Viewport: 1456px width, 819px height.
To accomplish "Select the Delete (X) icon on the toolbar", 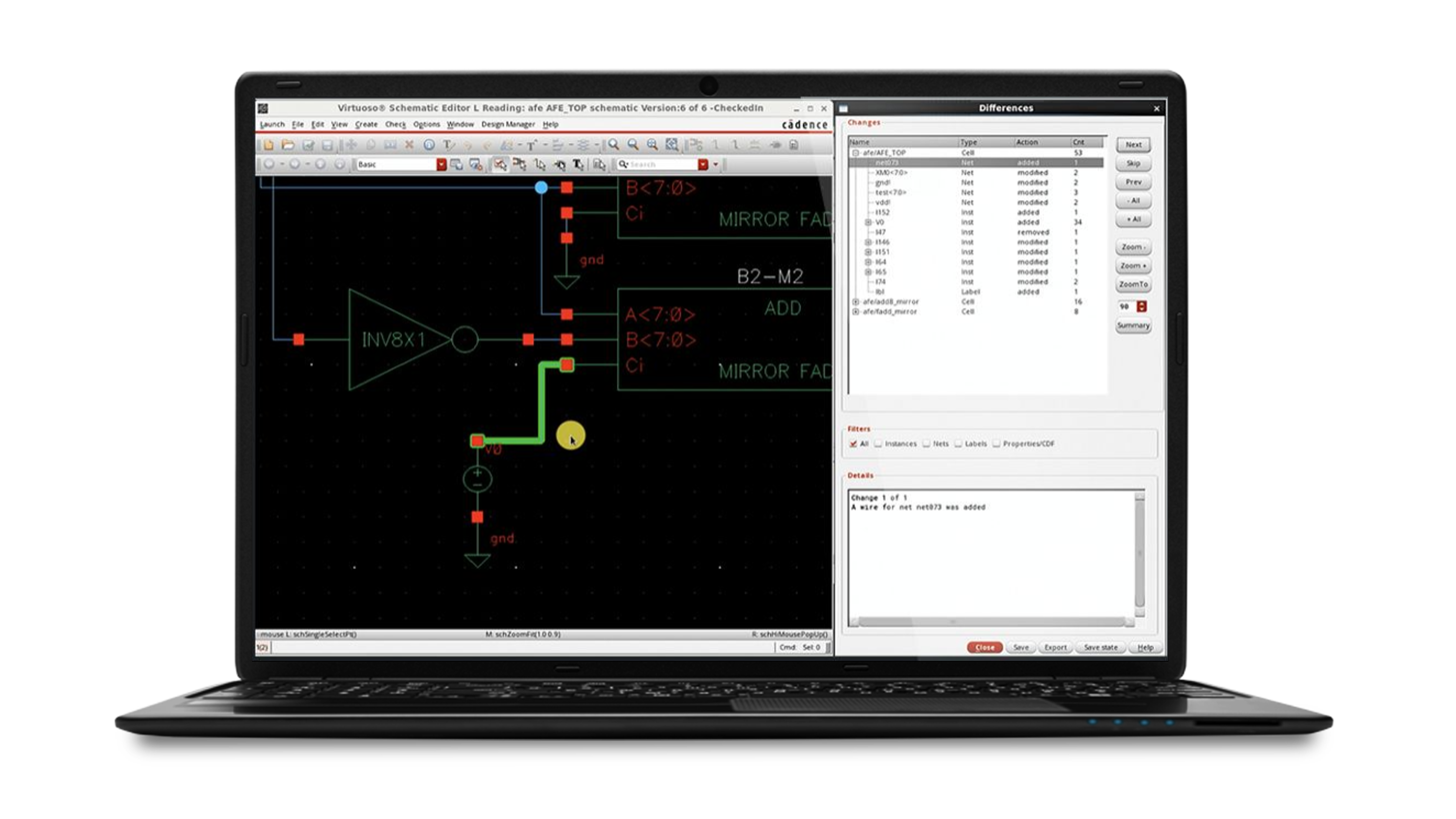I will pyautogui.click(x=409, y=146).
